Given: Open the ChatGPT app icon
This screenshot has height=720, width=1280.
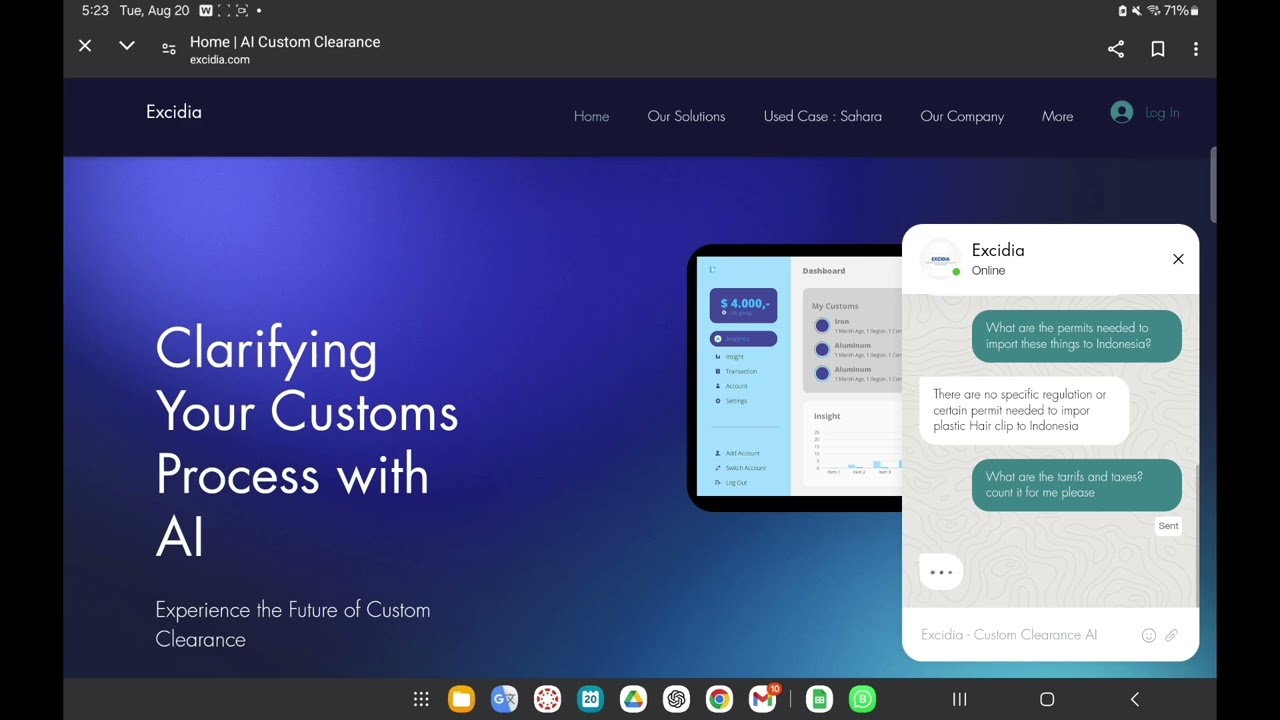Looking at the screenshot, I should point(676,700).
